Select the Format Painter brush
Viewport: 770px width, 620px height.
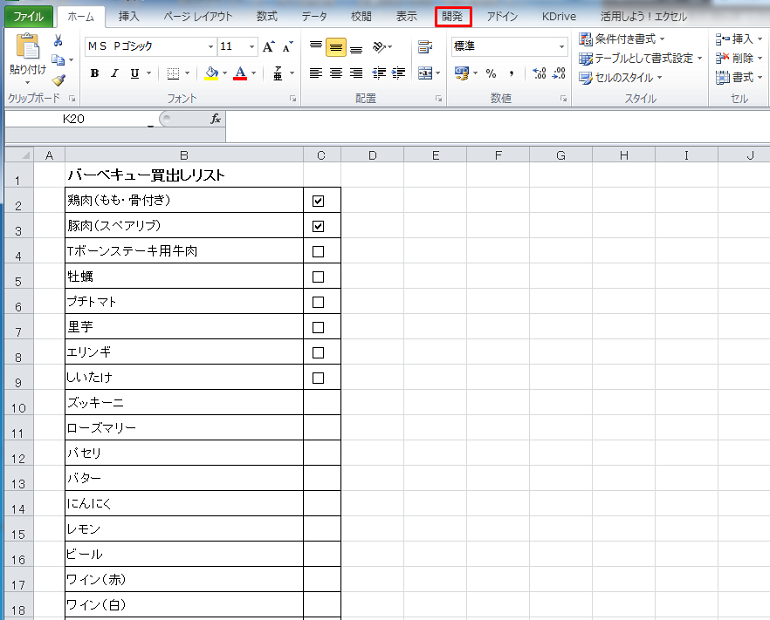point(58,80)
